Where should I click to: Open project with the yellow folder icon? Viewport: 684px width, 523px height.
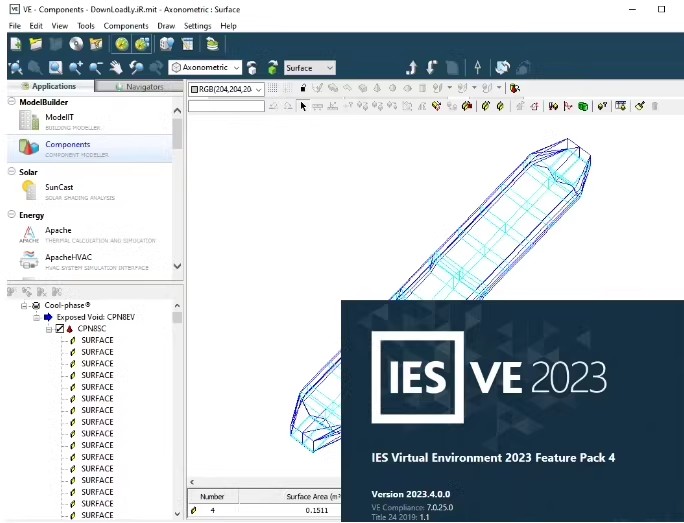click(x=36, y=44)
